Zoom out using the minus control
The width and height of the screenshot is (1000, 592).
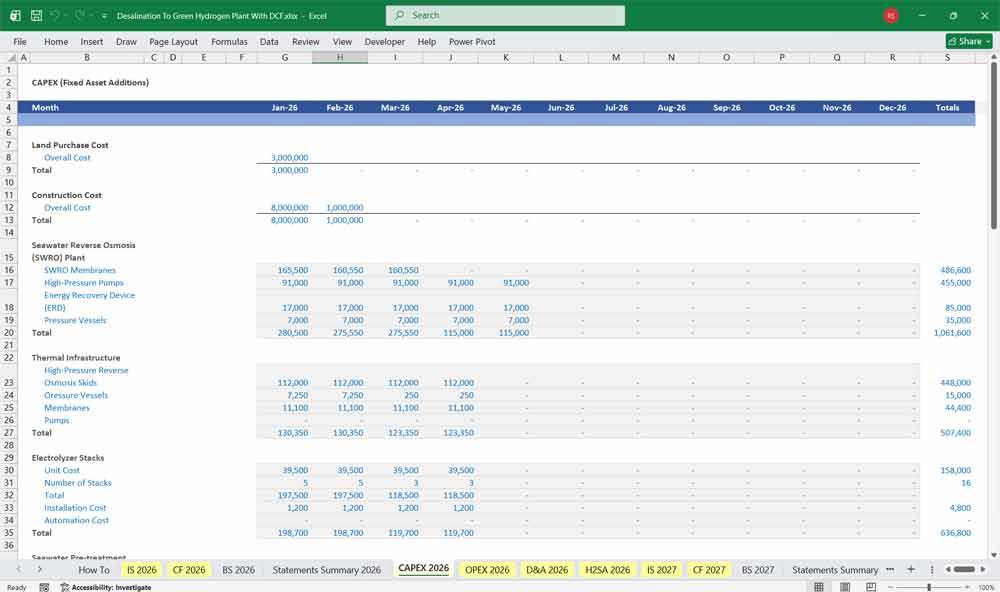[x=890, y=585]
